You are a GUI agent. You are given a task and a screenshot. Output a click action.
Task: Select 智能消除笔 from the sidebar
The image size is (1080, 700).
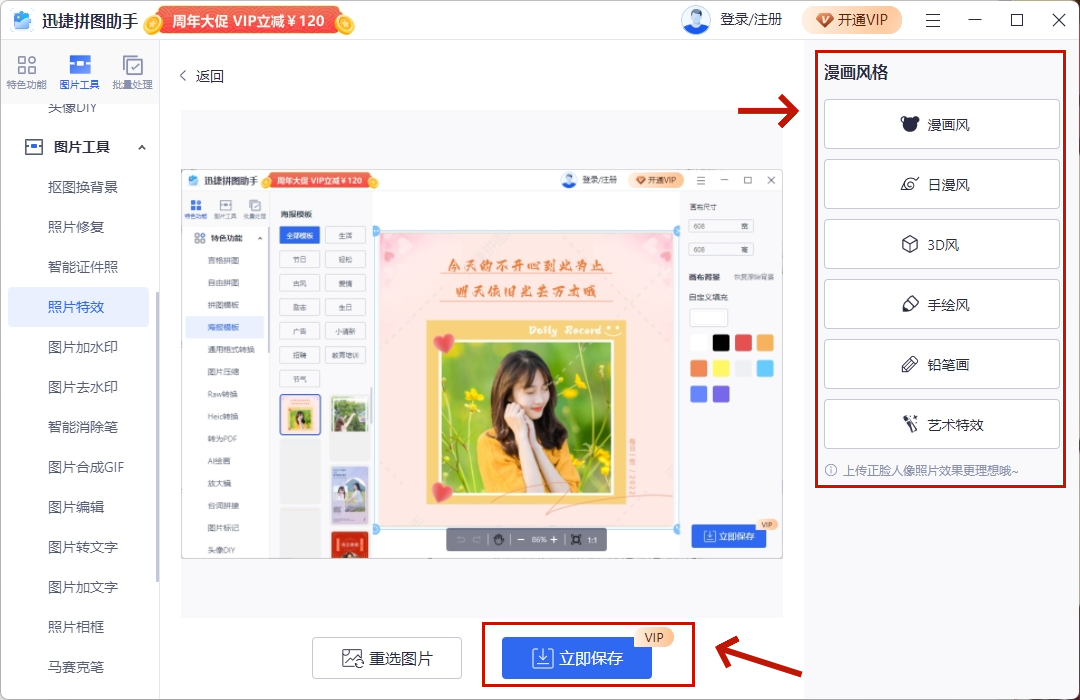[83, 427]
